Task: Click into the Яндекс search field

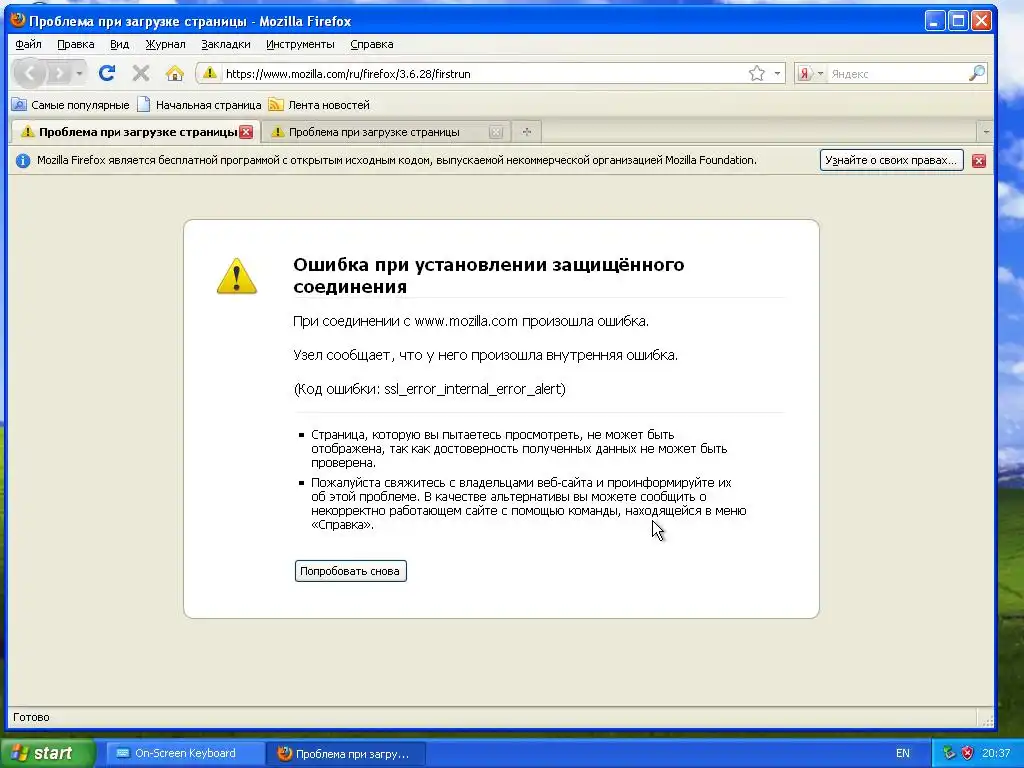Action: pyautogui.click(x=897, y=74)
